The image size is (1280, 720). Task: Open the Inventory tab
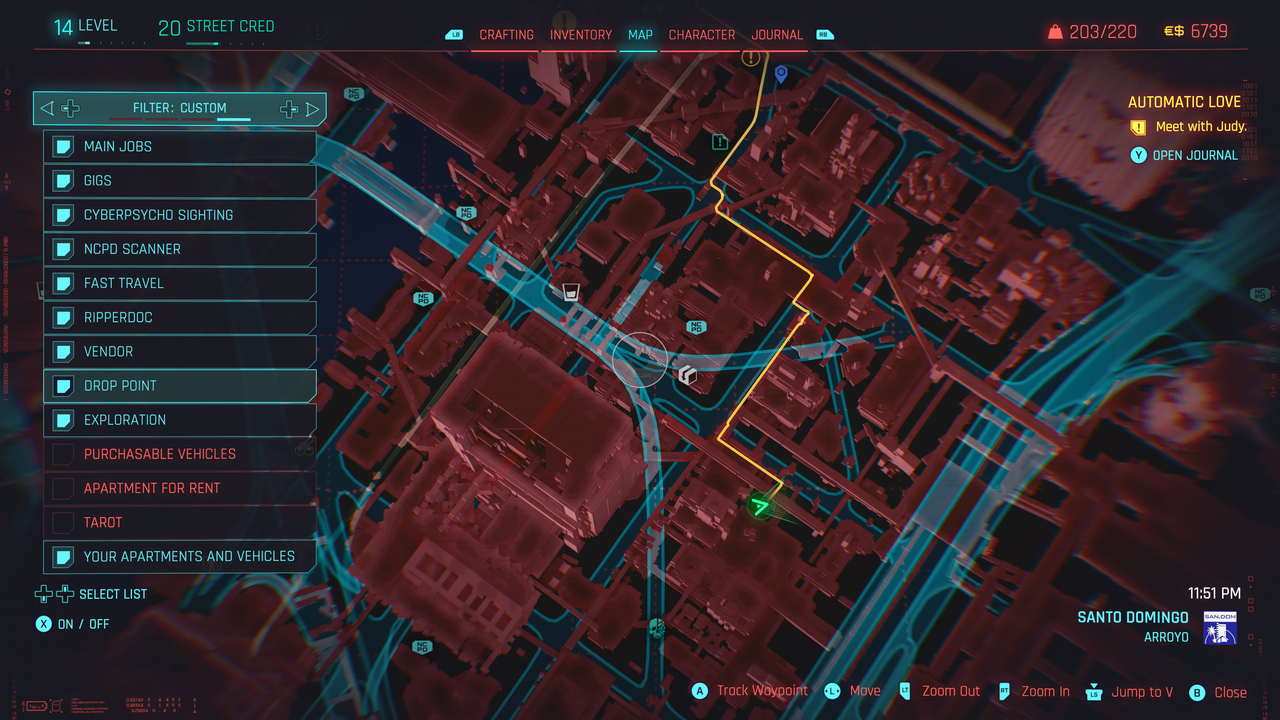(x=580, y=34)
